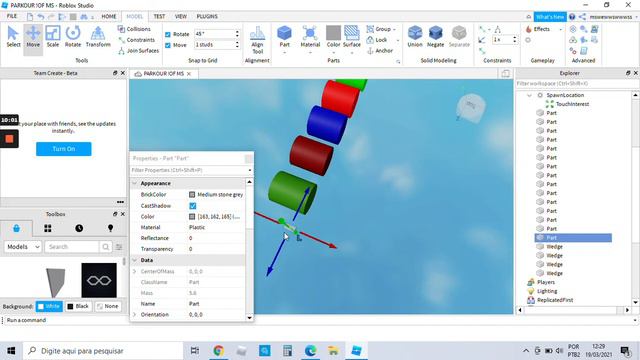Open Microsoft Edge from the taskbar
640x360 pixels.
click(311, 351)
